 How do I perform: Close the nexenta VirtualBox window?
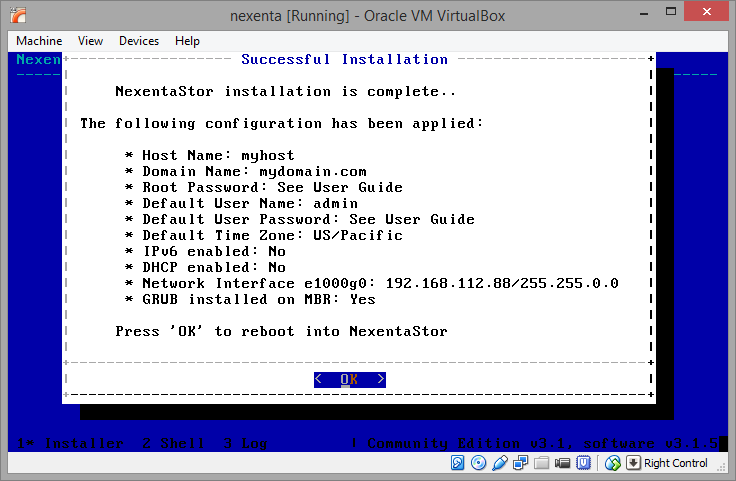(706, 12)
